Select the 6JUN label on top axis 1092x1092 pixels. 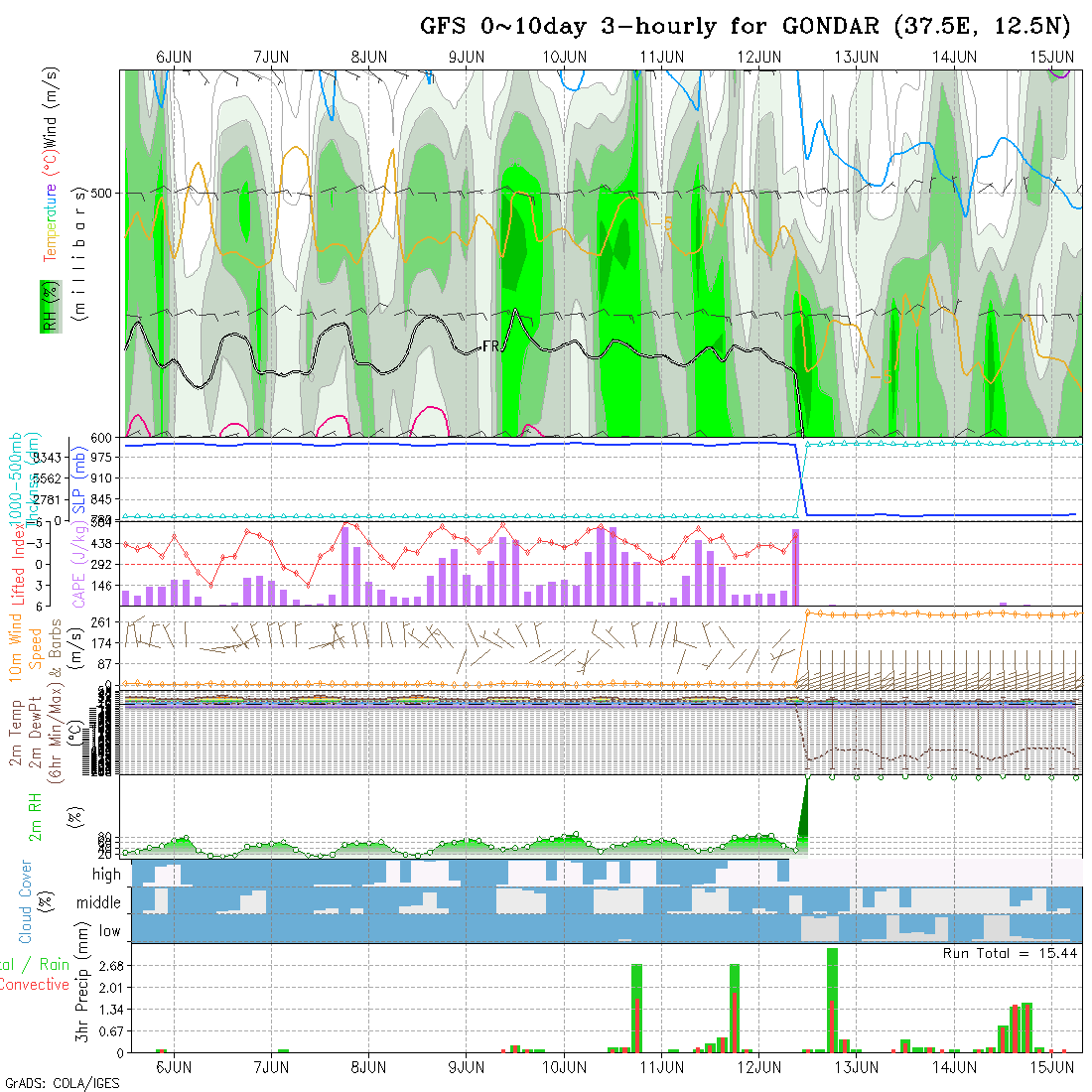[175, 58]
